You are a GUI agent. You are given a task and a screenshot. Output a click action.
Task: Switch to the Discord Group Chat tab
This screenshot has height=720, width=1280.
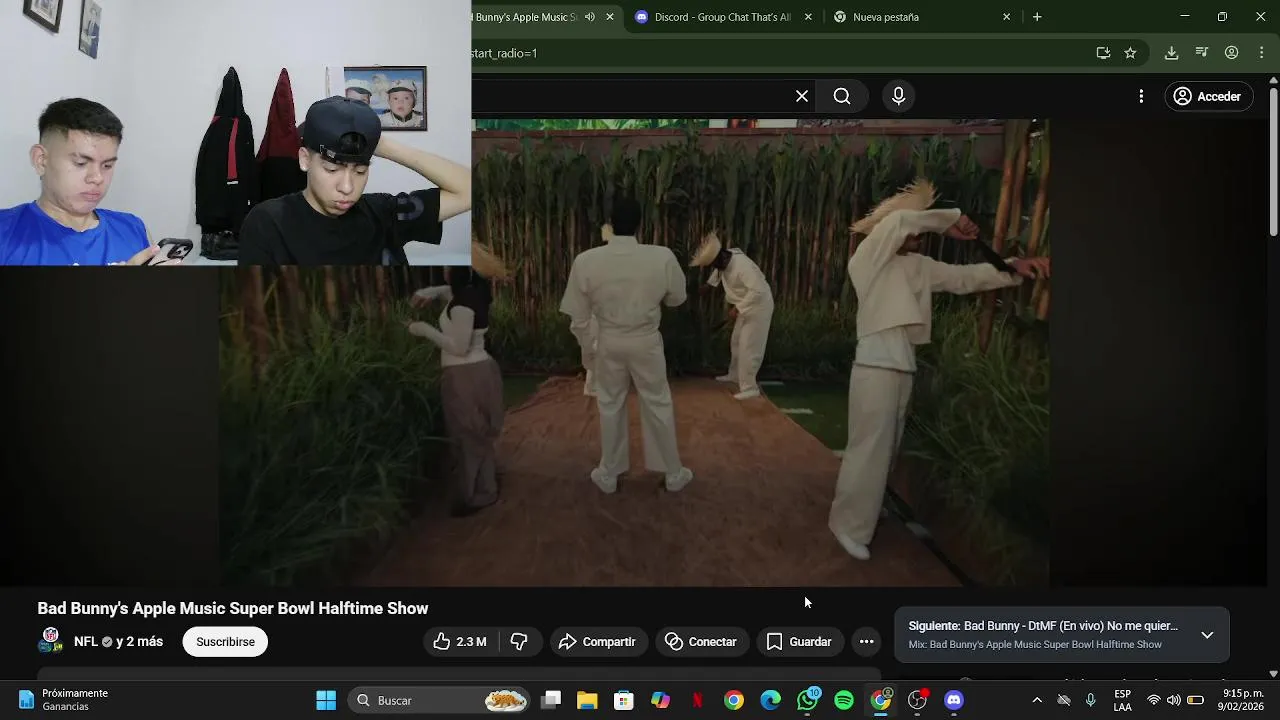tap(723, 17)
